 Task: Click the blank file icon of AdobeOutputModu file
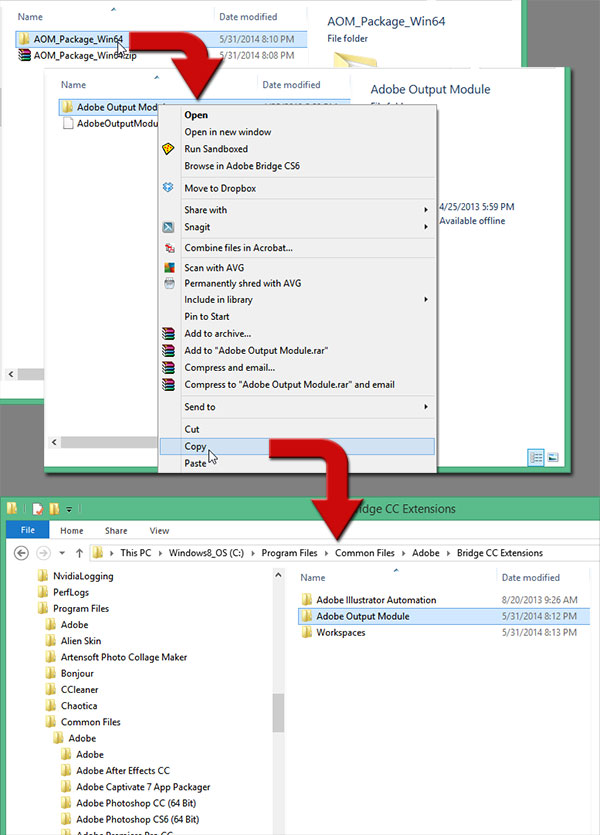(x=68, y=124)
